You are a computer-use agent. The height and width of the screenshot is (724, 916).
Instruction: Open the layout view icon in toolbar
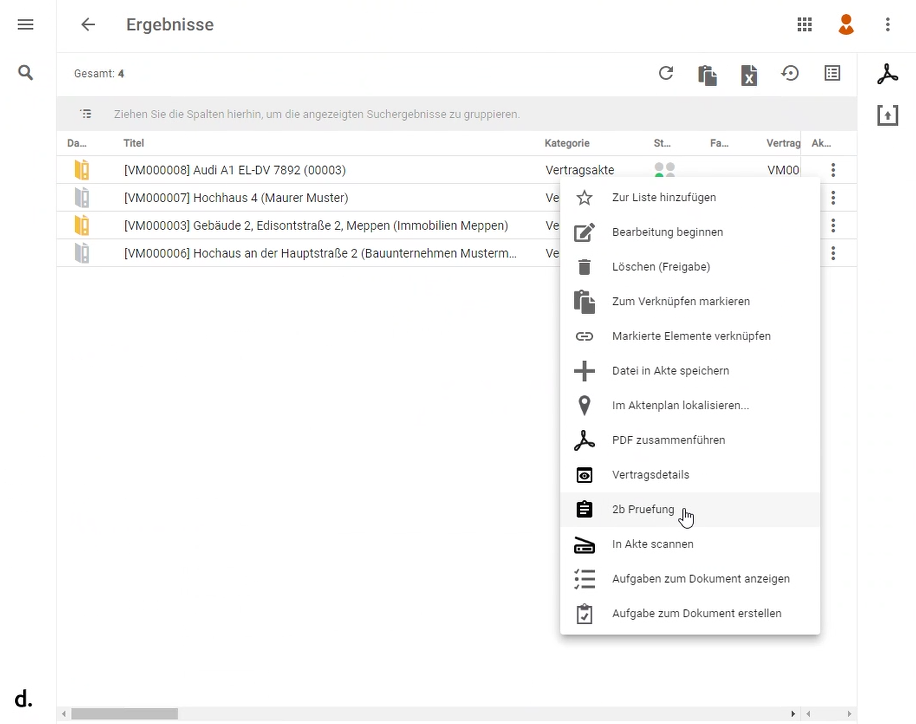point(832,73)
